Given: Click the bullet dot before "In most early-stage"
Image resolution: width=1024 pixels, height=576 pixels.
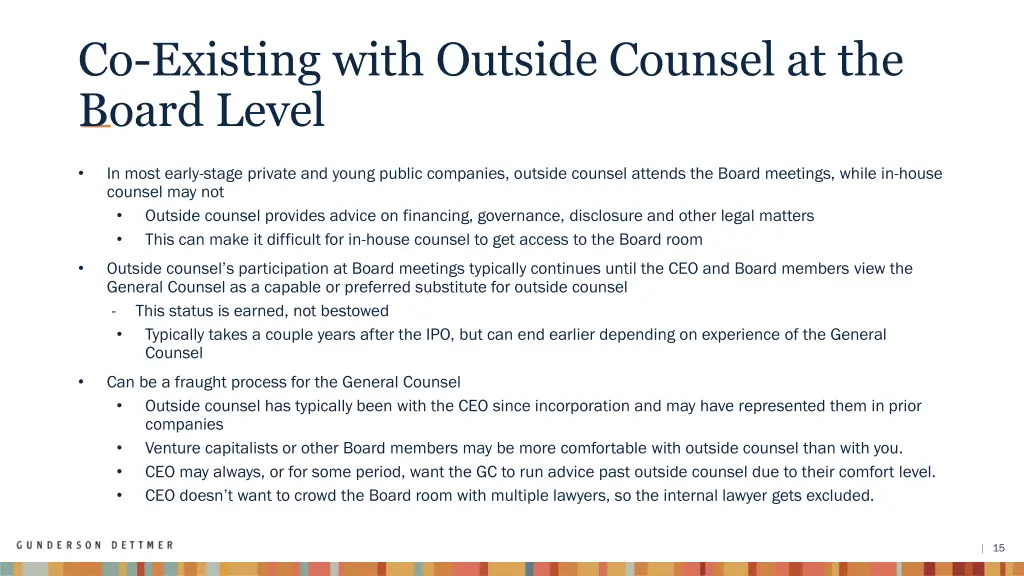Looking at the screenshot, I should click(x=80, y=173).
